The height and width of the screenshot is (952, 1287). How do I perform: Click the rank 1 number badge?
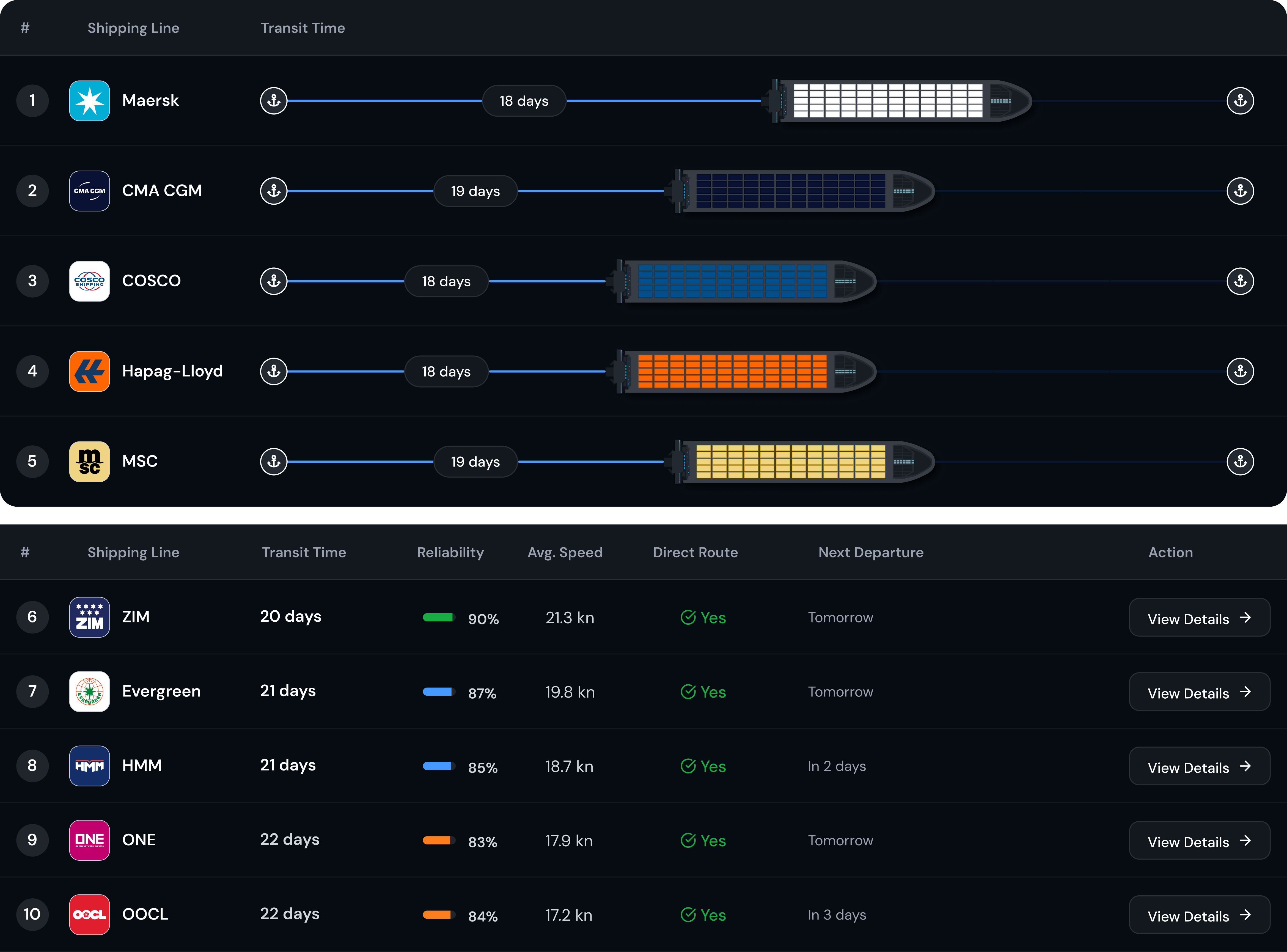(x=32, y=101)
